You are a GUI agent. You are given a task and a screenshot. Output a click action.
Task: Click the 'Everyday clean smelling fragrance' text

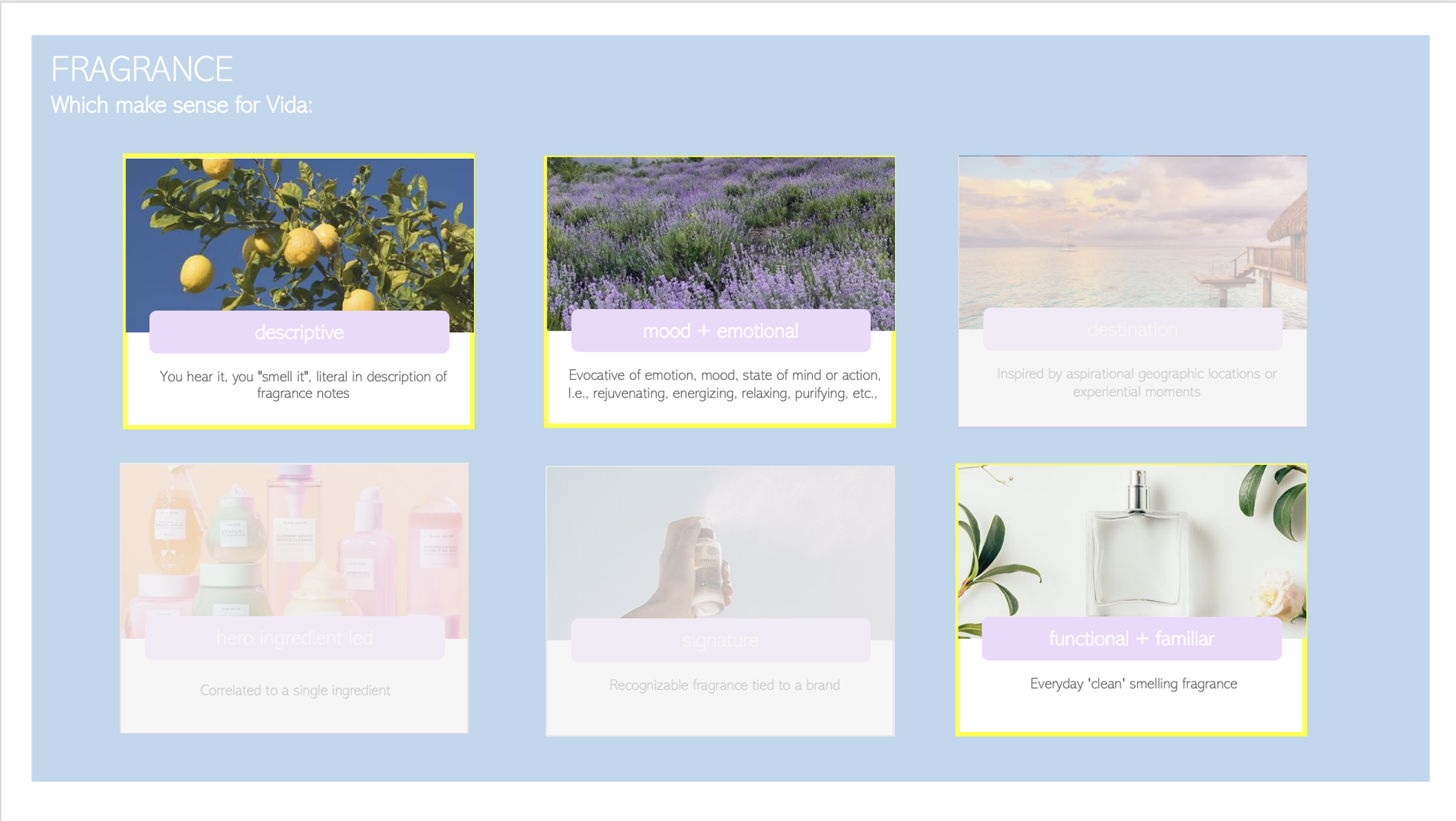pos(1133,684)
